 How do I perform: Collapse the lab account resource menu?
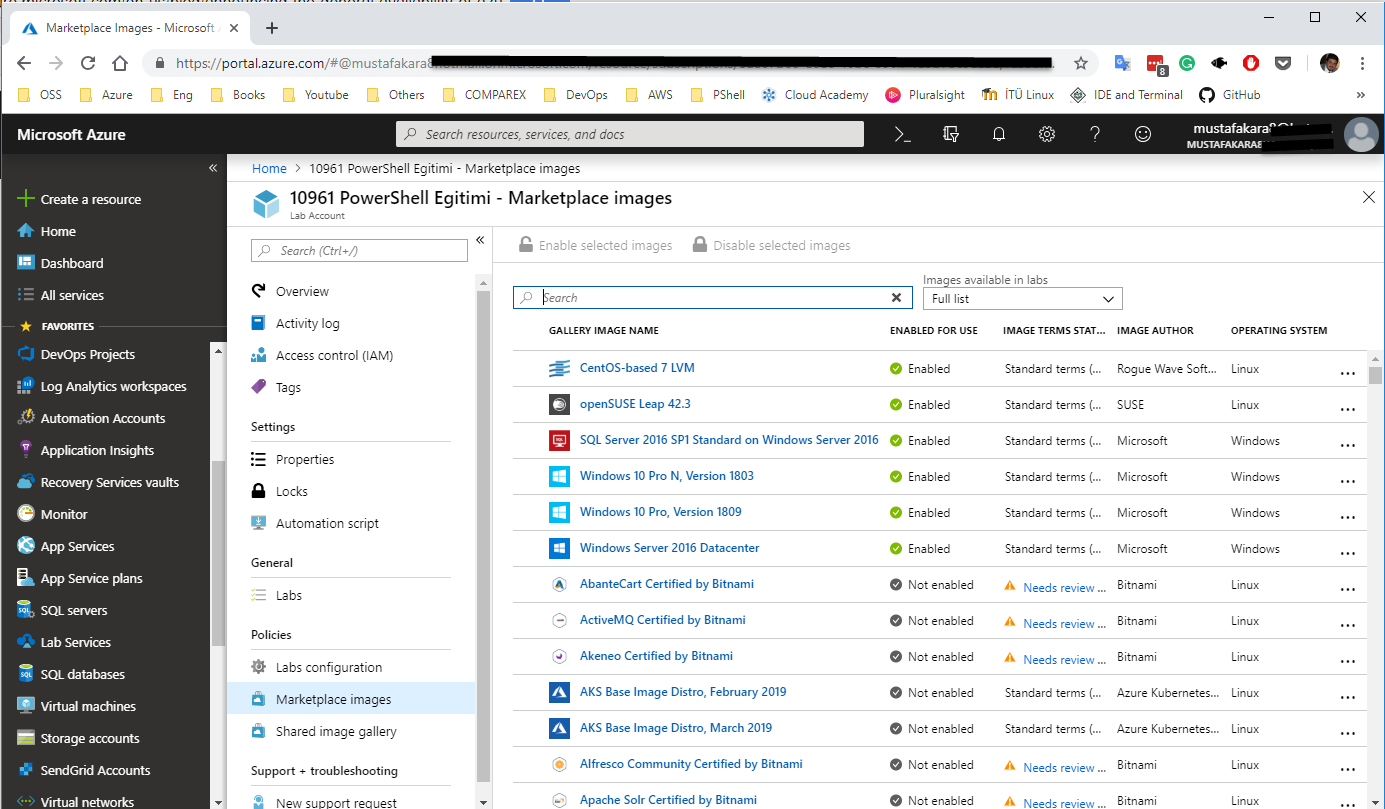[480, 240]
